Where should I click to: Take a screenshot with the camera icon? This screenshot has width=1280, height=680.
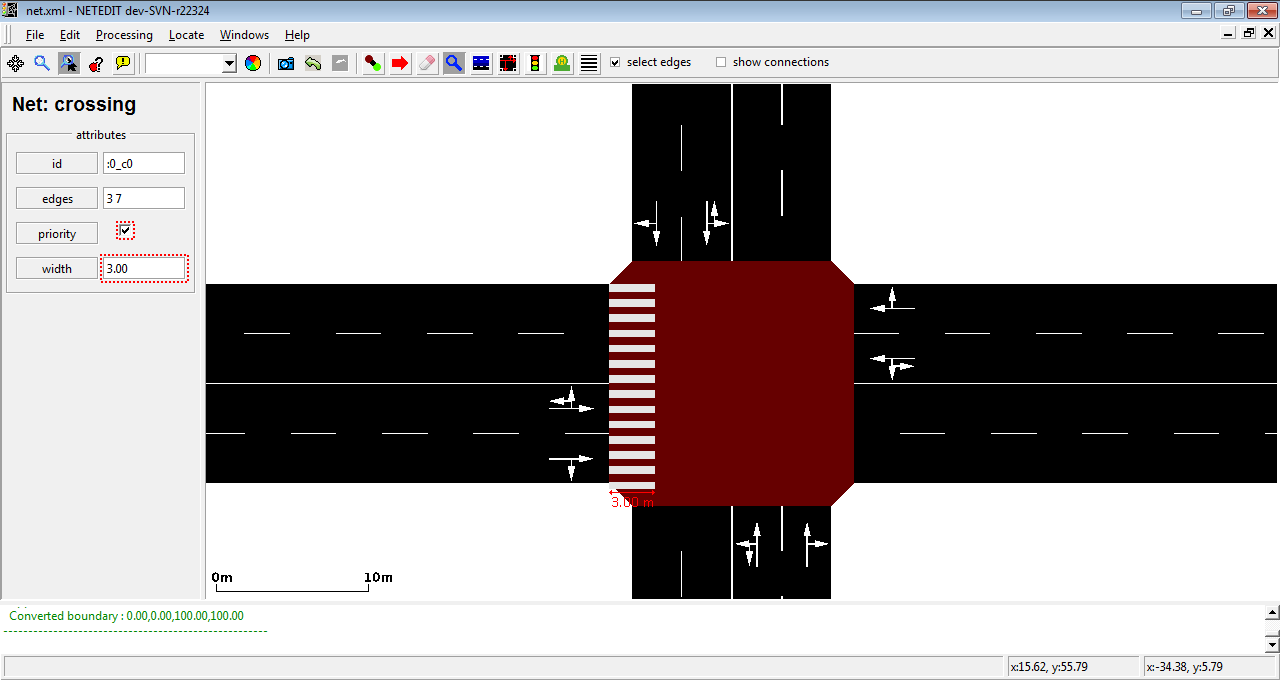[x=286, y=63]
